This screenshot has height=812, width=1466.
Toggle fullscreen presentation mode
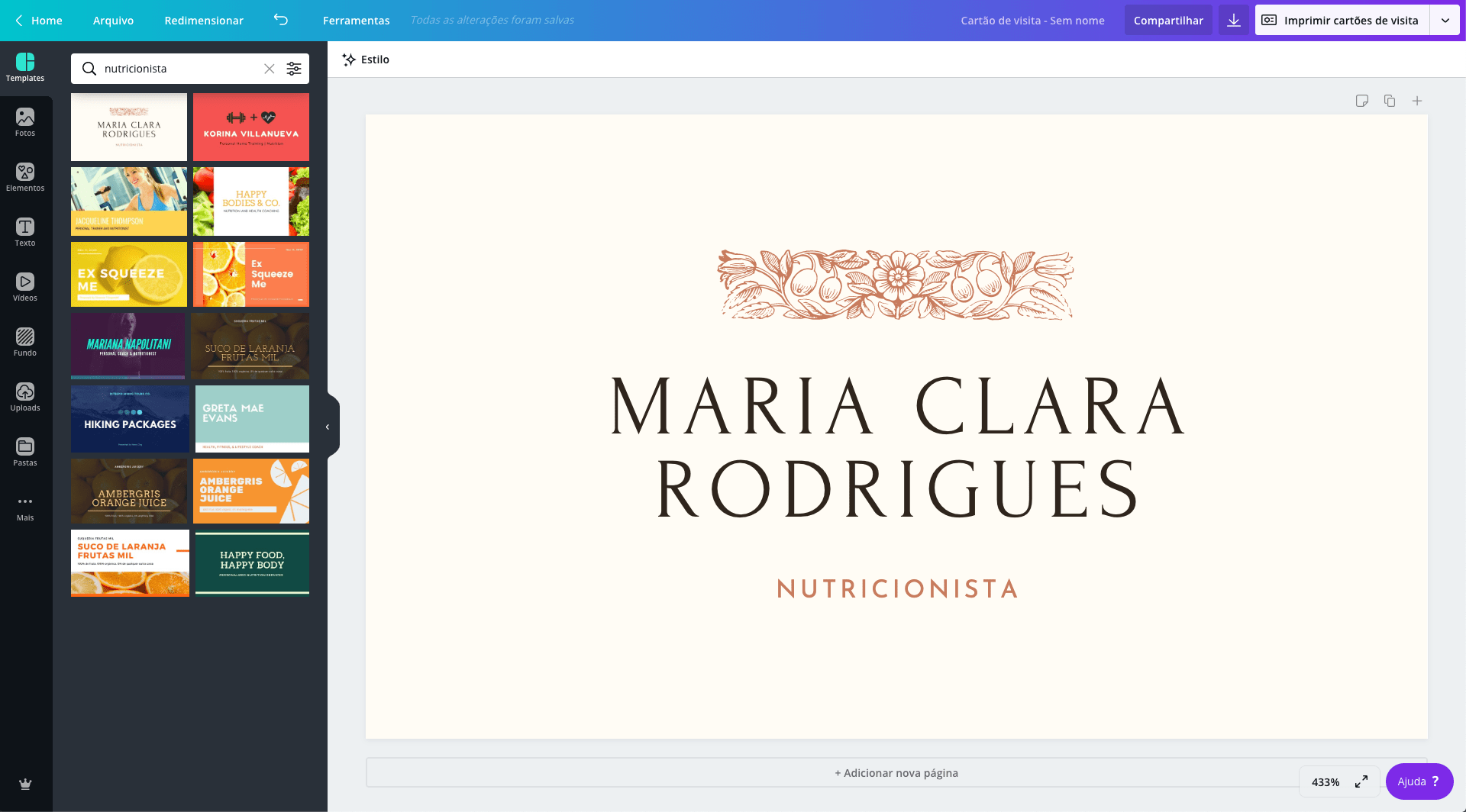pos(1361,781)
